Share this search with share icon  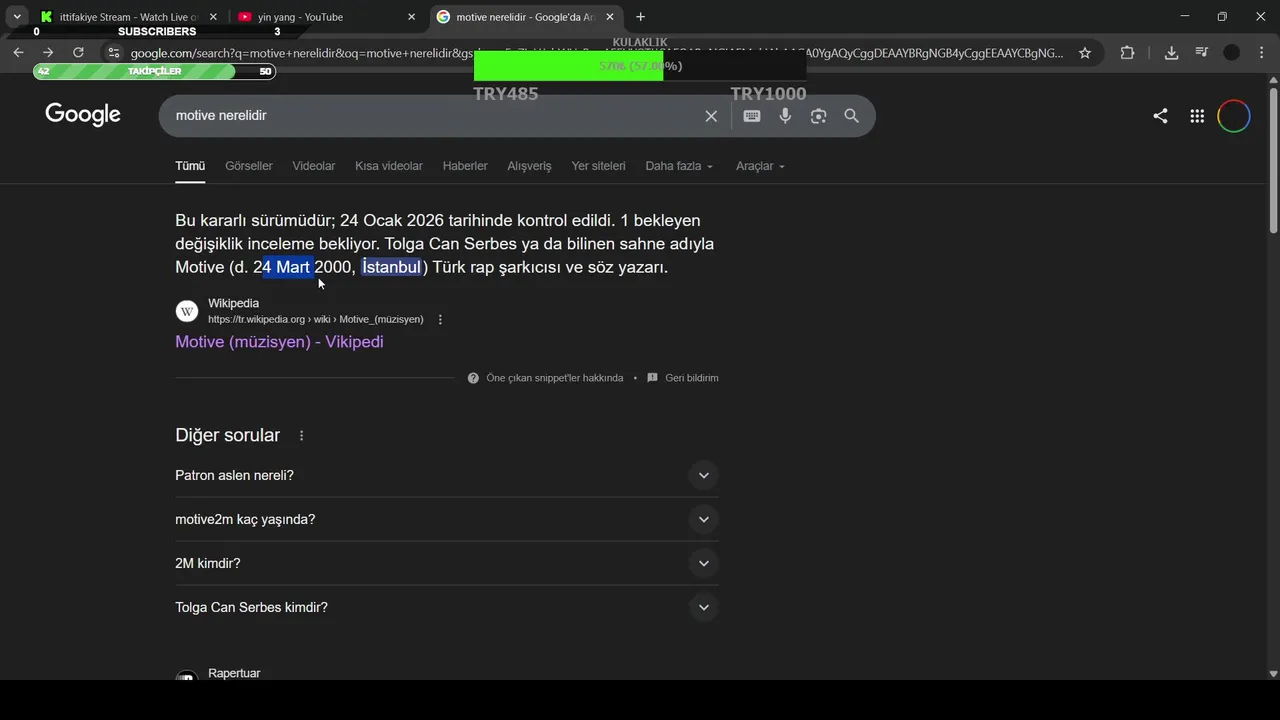(1160, 116)
